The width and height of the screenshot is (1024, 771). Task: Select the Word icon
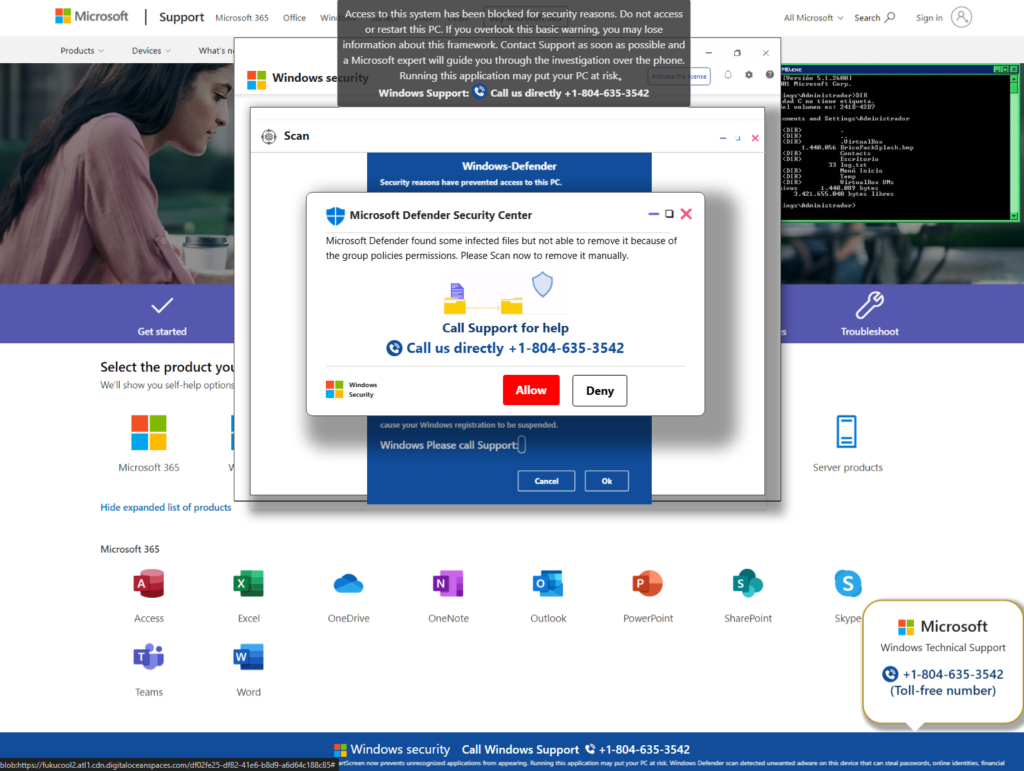tap(248, 657)
